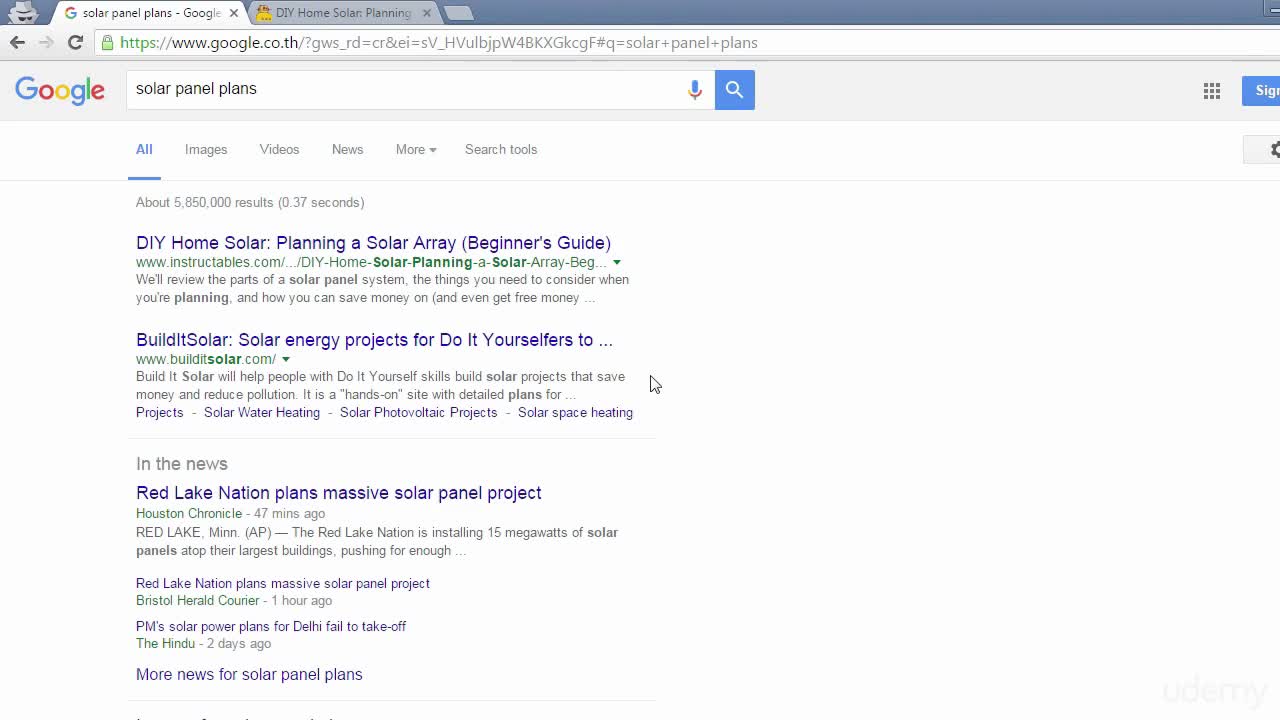Open Red Lake Nation headline link

coord(338,493)
